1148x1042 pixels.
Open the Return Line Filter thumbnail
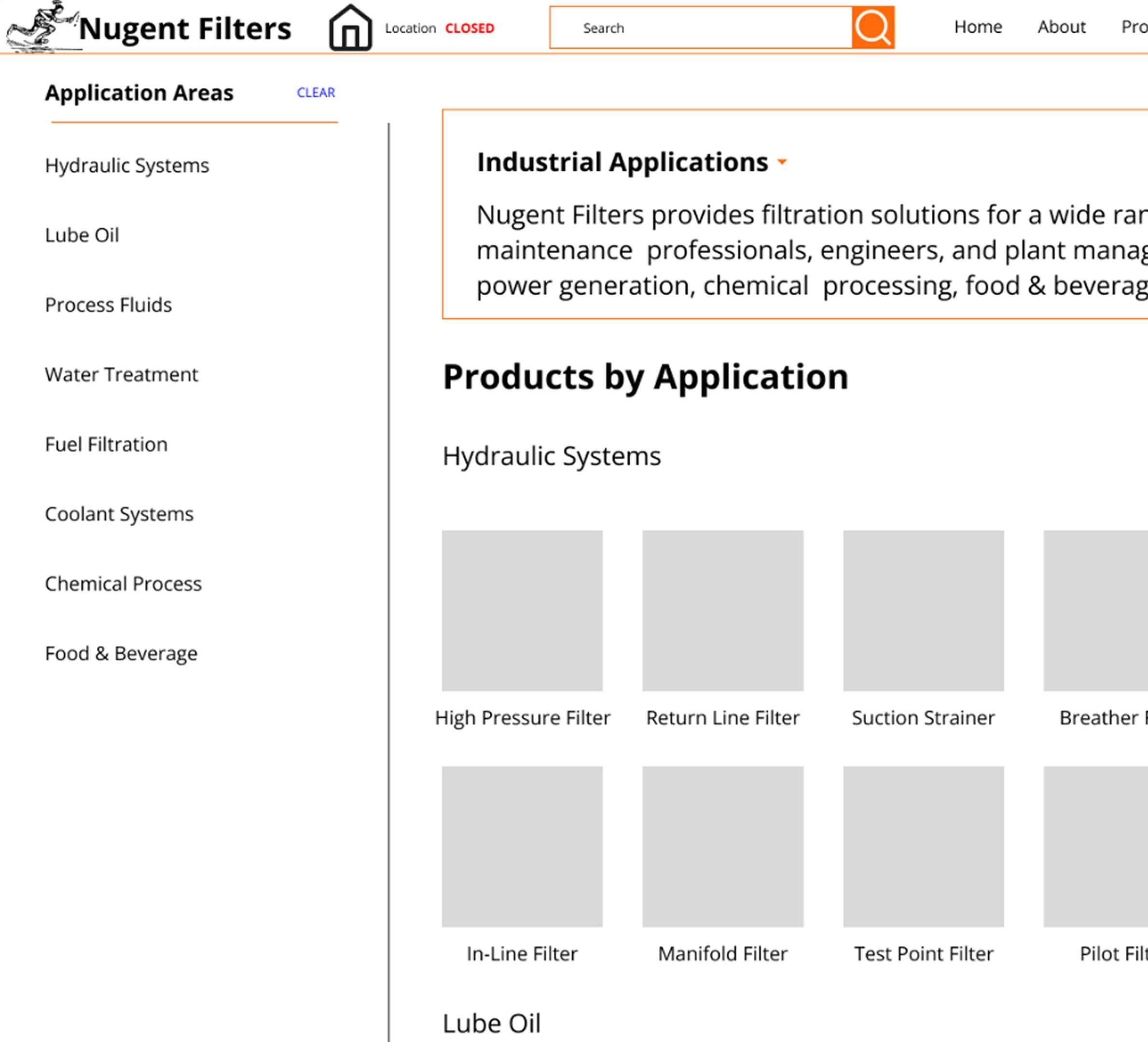click(x=722, y=611)
